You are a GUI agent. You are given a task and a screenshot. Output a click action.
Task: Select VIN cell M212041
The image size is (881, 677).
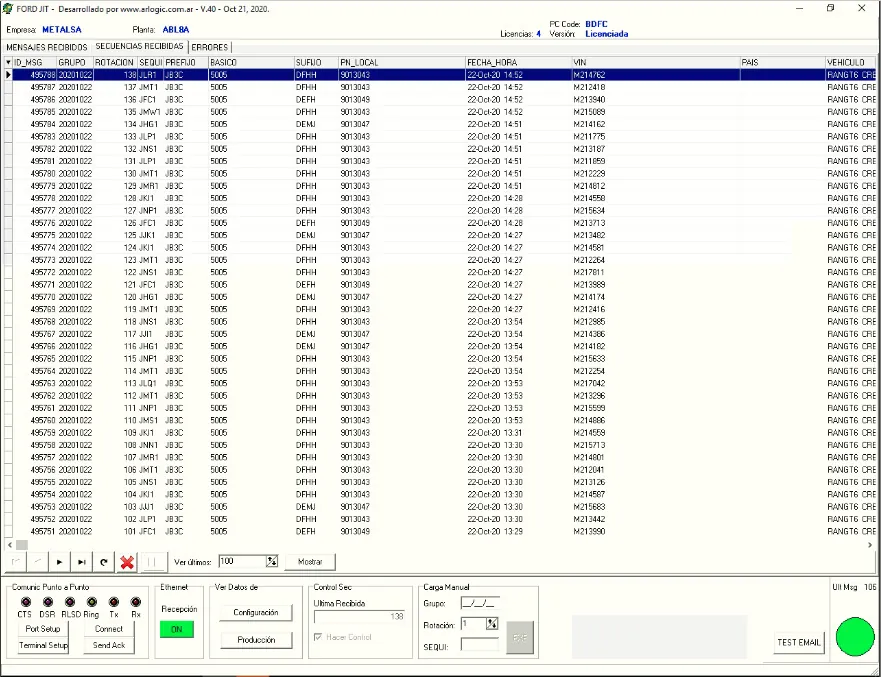(x=656, y=470)
